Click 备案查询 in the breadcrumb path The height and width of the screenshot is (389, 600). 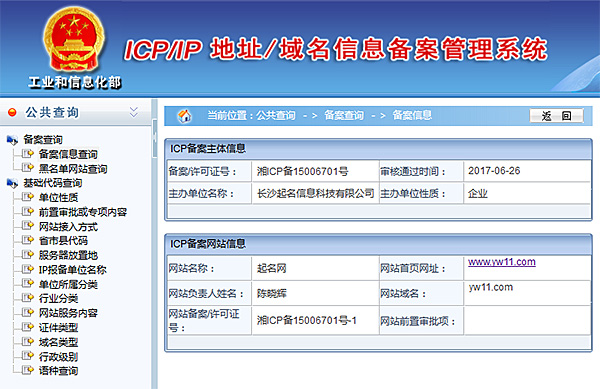click(x=344, y=115)
